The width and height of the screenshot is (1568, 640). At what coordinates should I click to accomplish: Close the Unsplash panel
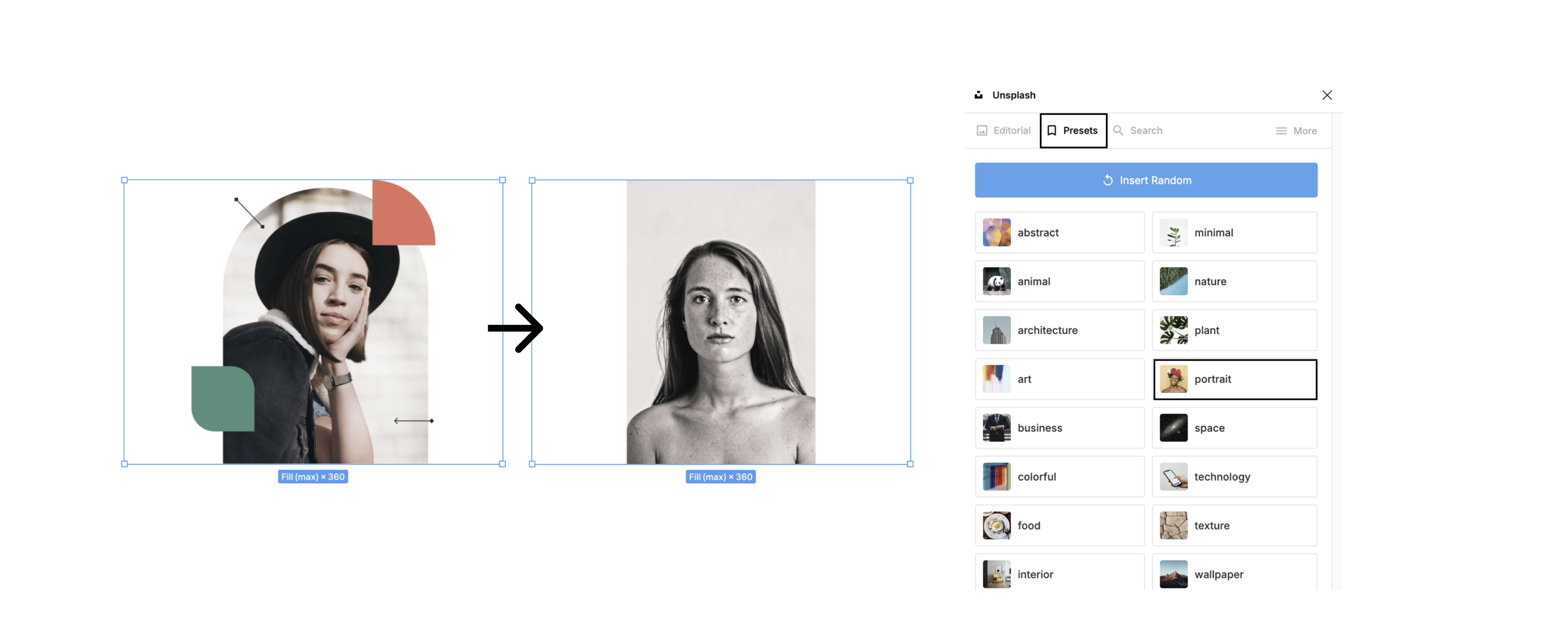1327,95
